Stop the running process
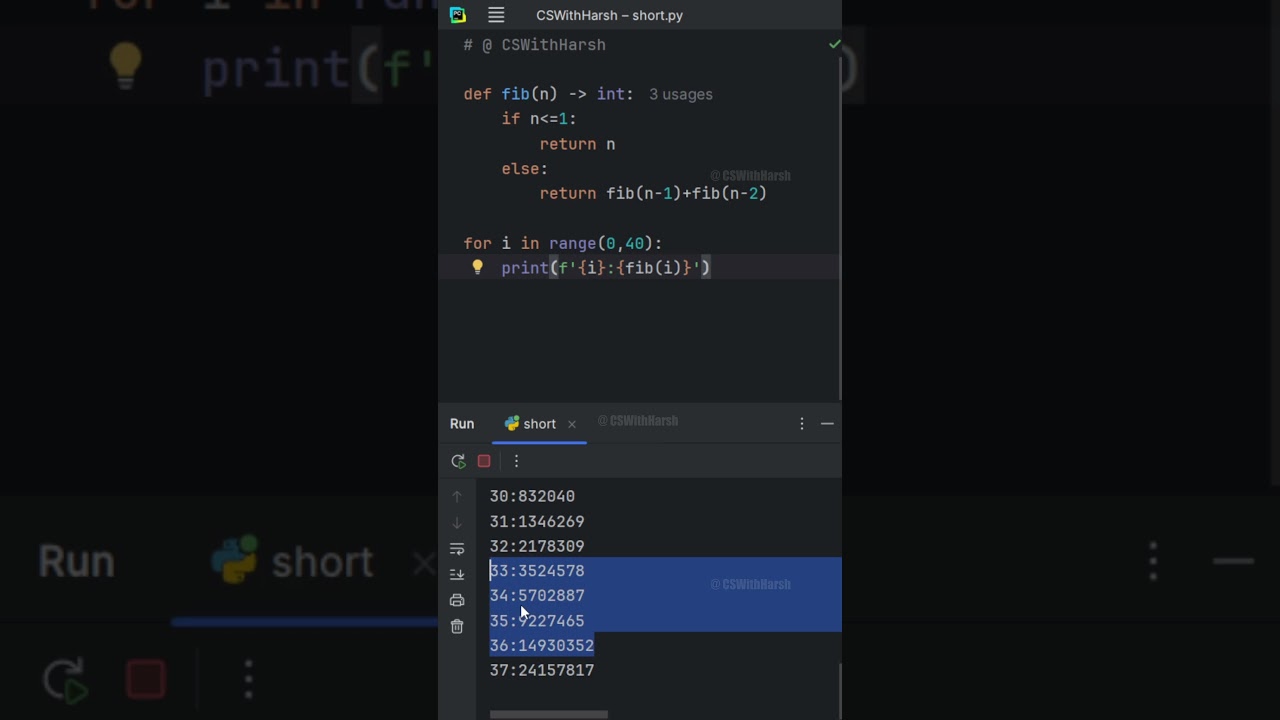The height and width of the screenshot is (720, 1280). (x=484, y=461)
